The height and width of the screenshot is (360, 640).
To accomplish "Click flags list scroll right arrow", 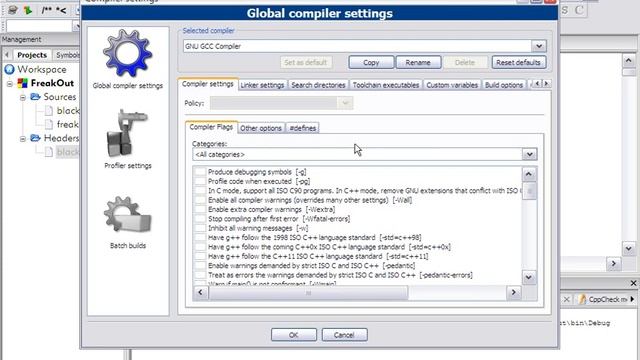I will [513, 292].
